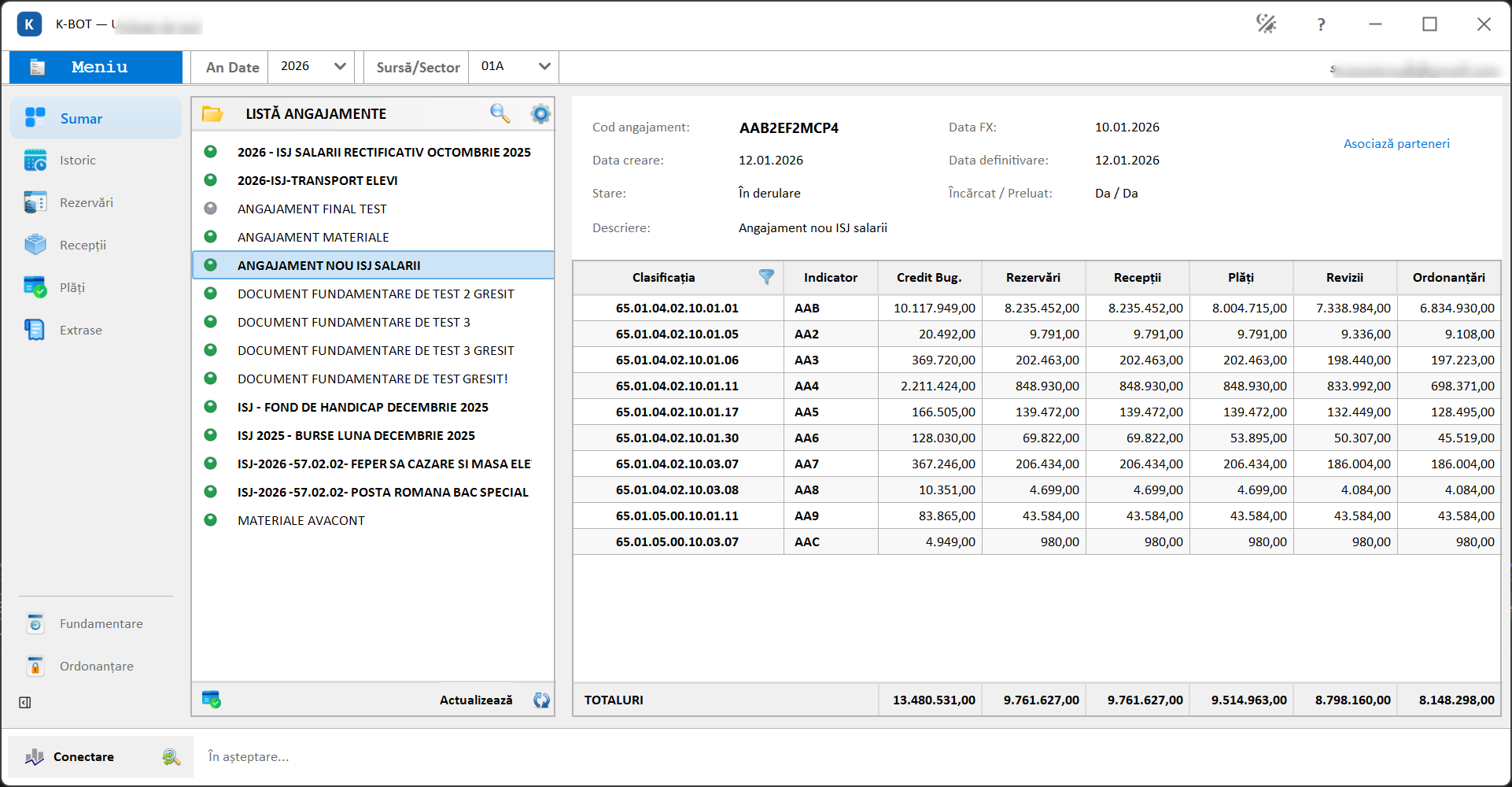This screenshot has height=787, width=1512.
Task: Click the connection search icon beside Conectare
Action: pos(171,757)
